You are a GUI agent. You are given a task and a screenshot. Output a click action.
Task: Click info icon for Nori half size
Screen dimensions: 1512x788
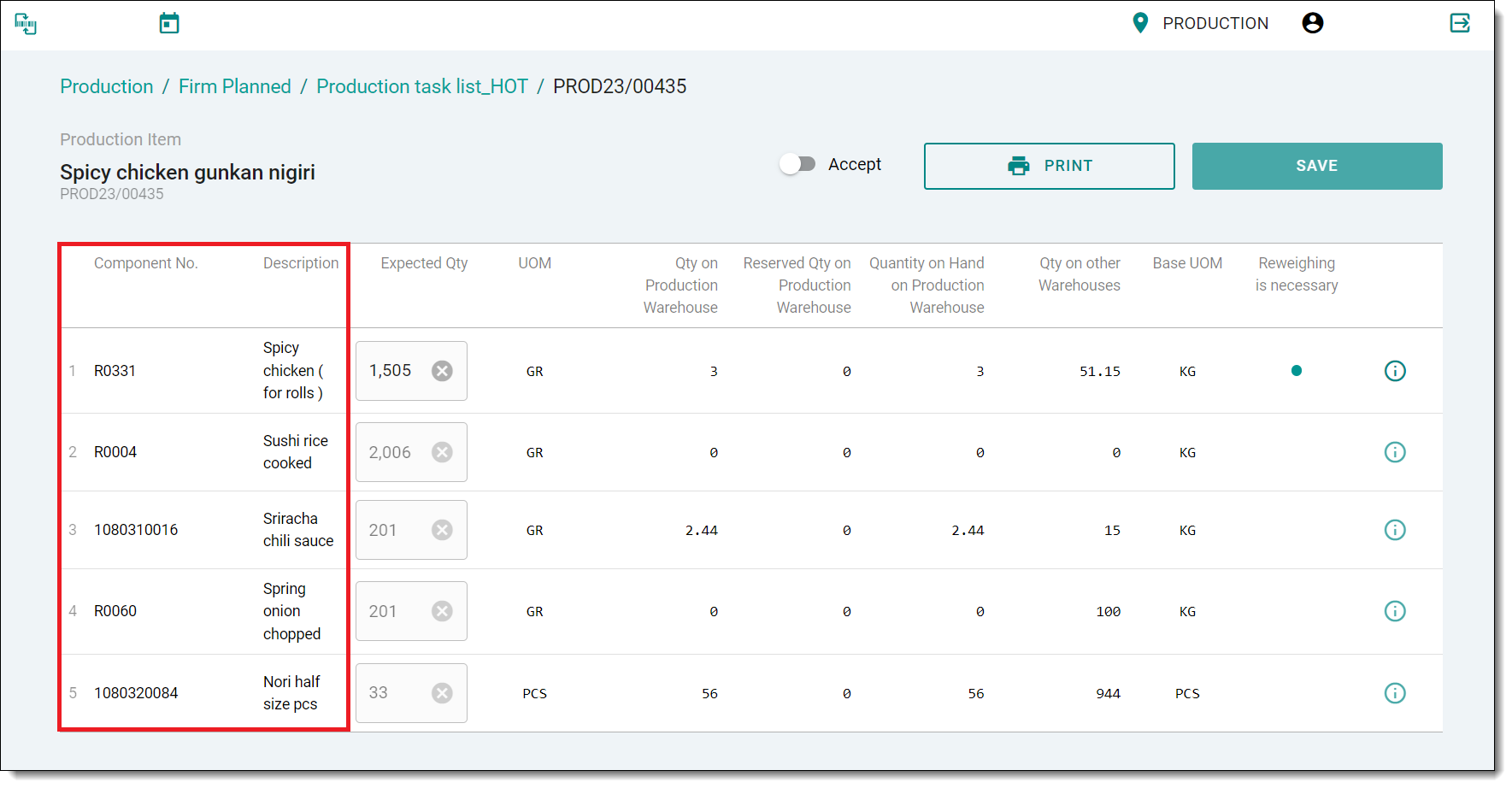[x=1394, y=693]
